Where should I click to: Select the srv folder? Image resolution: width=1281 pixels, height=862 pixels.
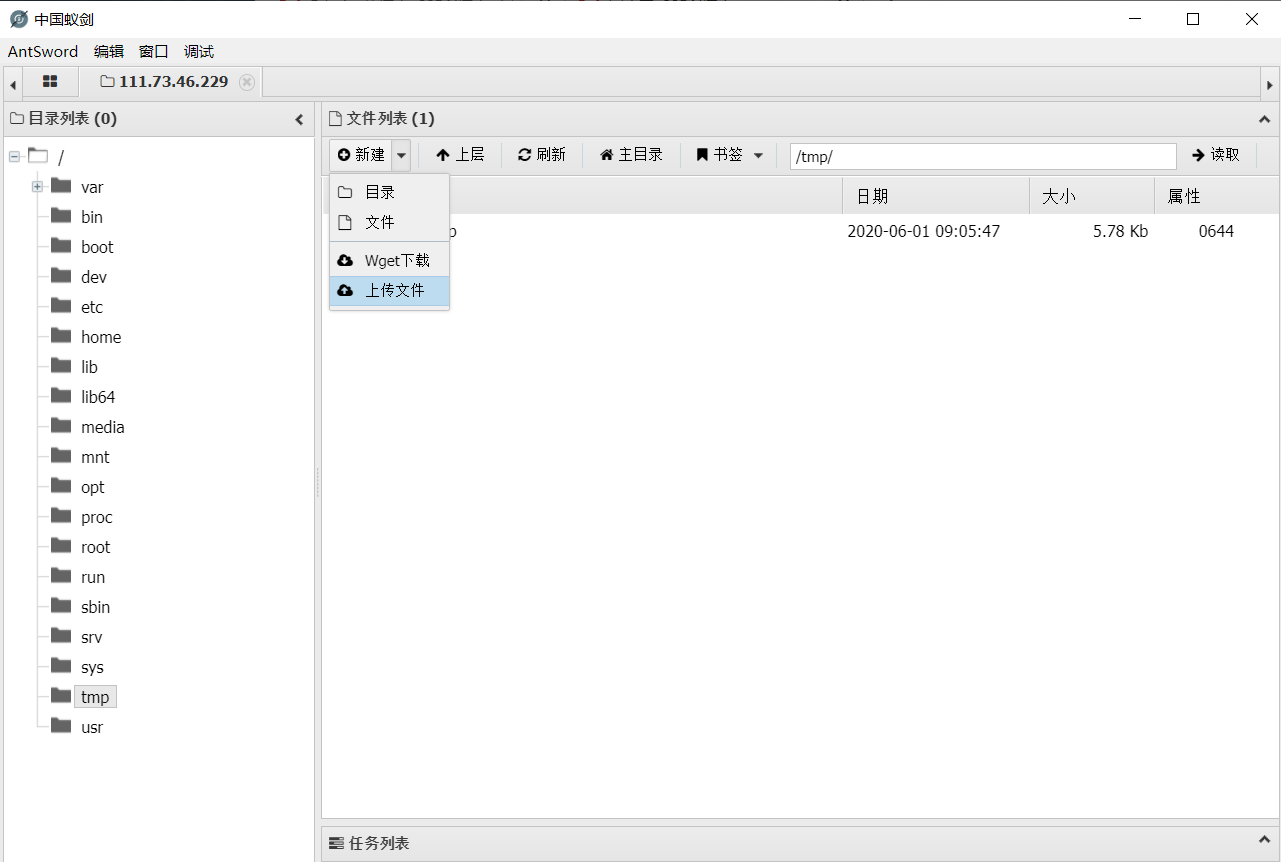point(92,637)
